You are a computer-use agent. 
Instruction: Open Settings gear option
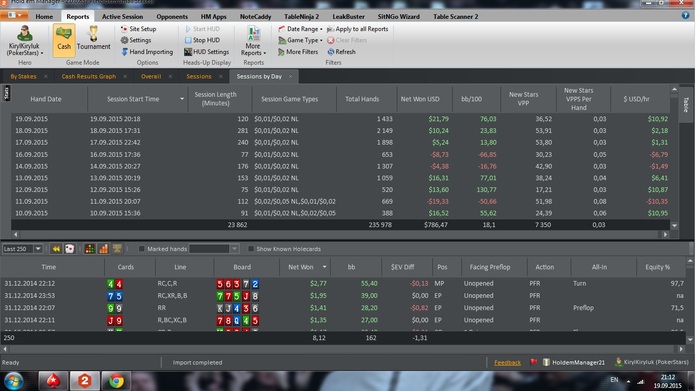(x=135, y=40)
